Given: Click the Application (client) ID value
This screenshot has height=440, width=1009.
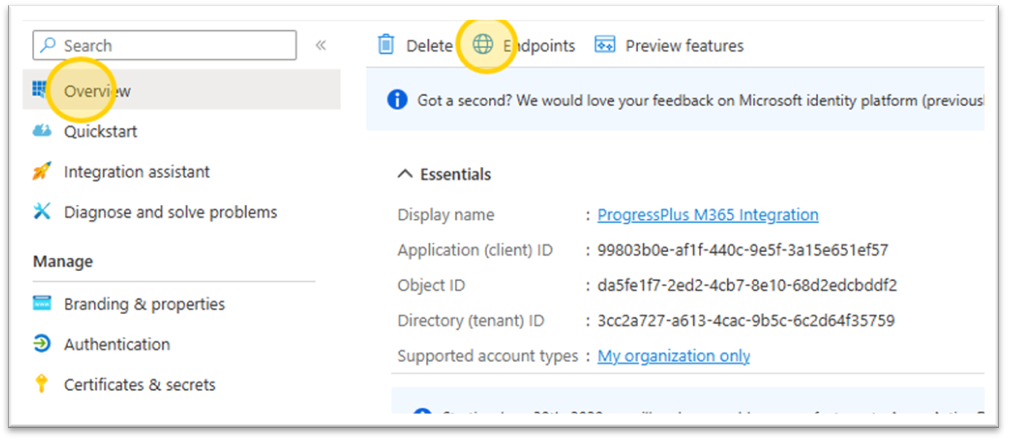Looking at the screenshot, I should pyautogui.click(x=743, y=250).
